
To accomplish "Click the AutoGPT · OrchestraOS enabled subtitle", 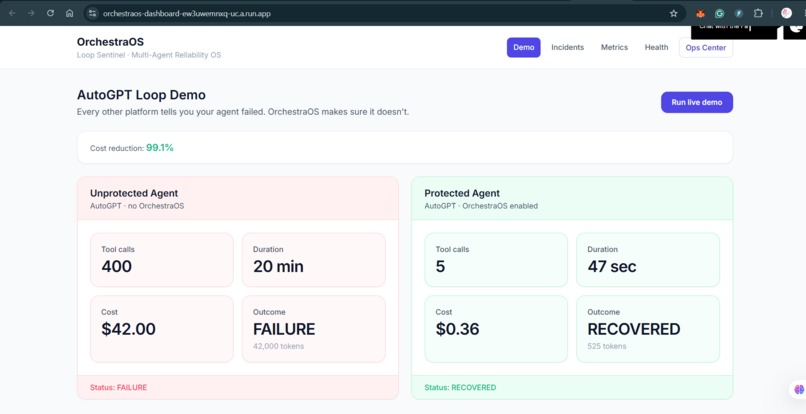I will coord(481,206).
